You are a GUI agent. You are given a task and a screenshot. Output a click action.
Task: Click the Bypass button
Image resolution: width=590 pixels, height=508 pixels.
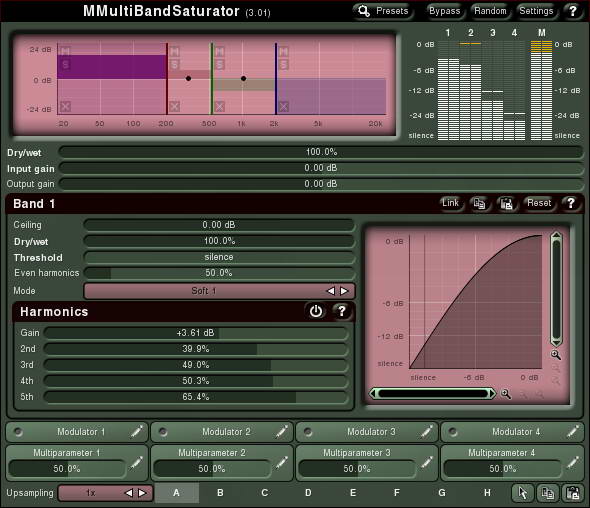pos(444,11)
